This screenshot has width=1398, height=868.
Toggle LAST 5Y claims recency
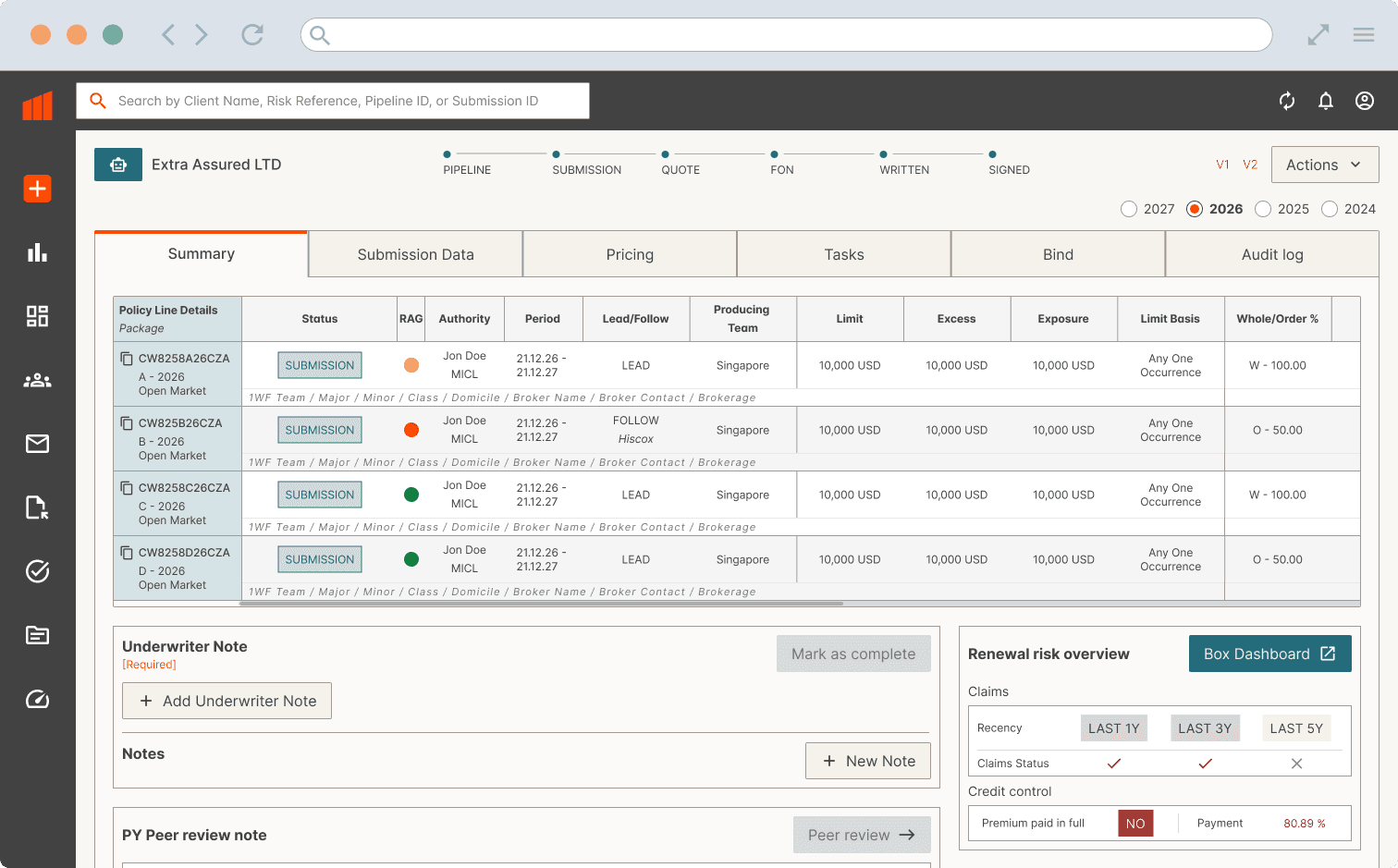pos(1296,728)
